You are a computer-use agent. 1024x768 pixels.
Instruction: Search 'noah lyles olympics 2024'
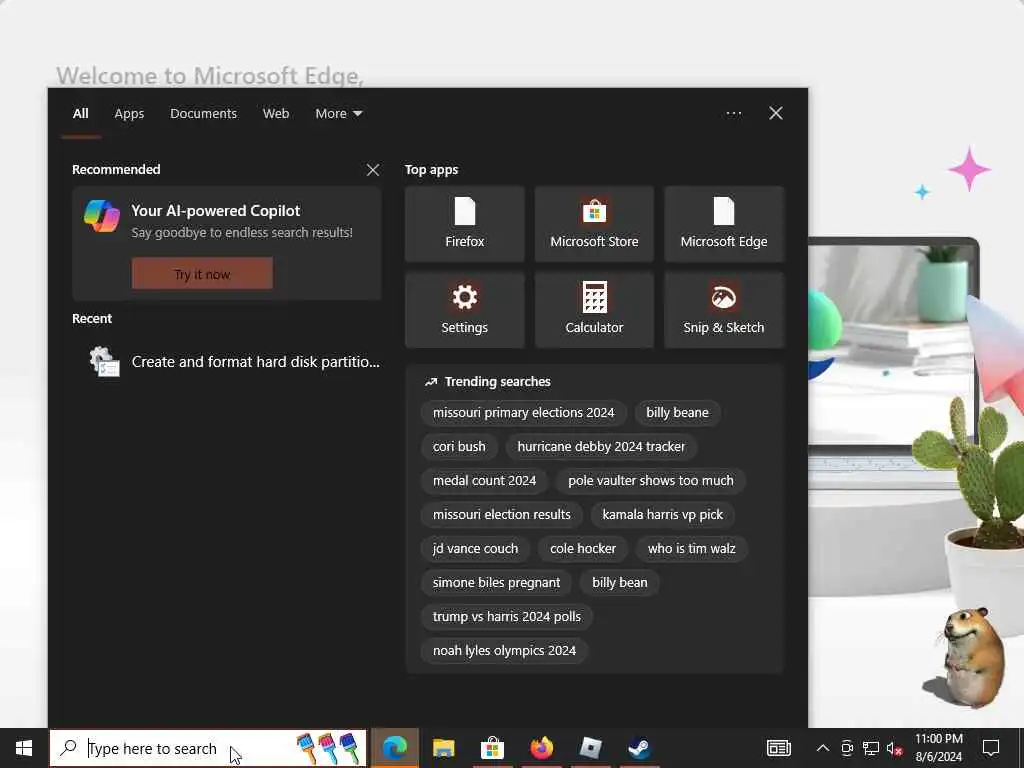coord(504,650)
